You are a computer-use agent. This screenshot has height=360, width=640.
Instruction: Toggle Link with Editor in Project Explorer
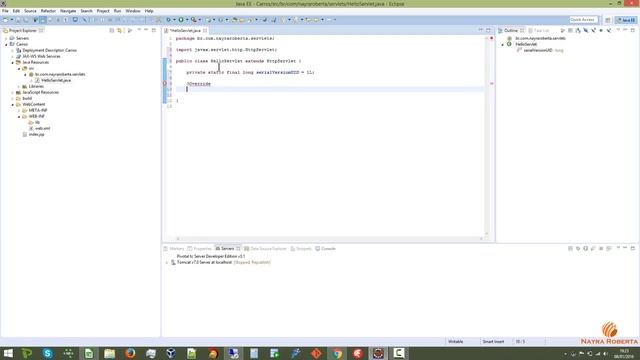click(x=119, y=31)
